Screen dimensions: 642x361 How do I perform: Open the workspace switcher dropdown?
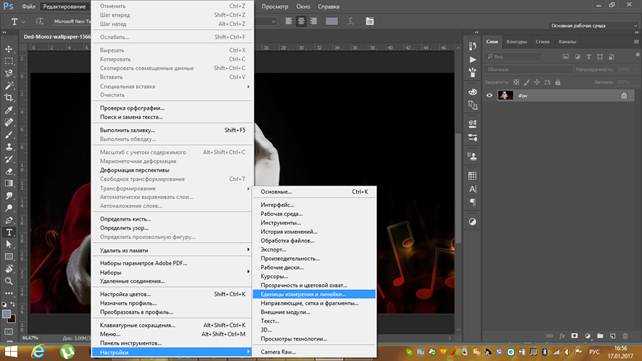pos(593,26)
